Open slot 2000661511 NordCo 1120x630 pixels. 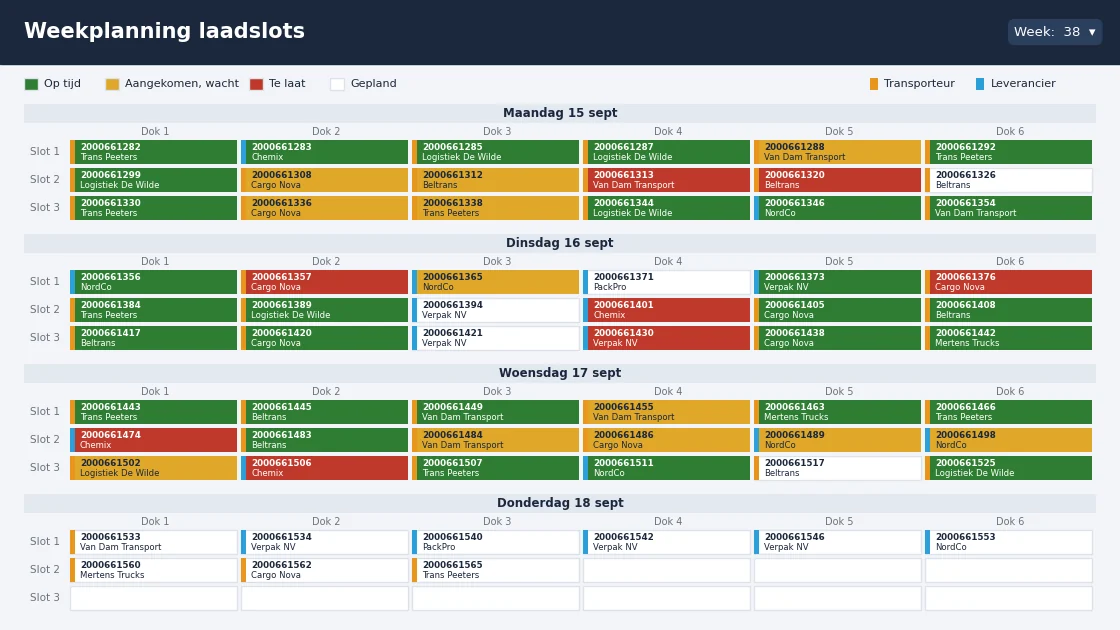tap(666, 468)
